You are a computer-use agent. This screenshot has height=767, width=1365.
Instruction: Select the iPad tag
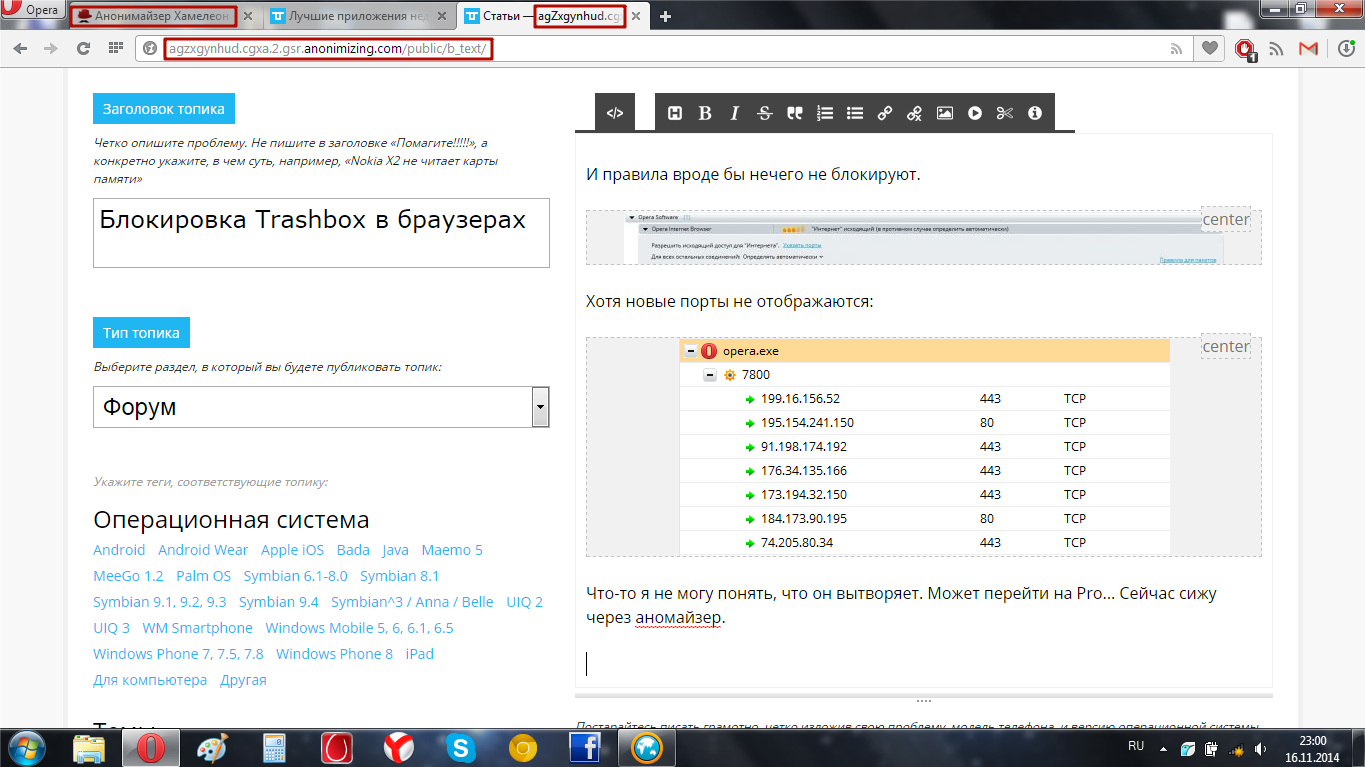(x=420, y=654)
